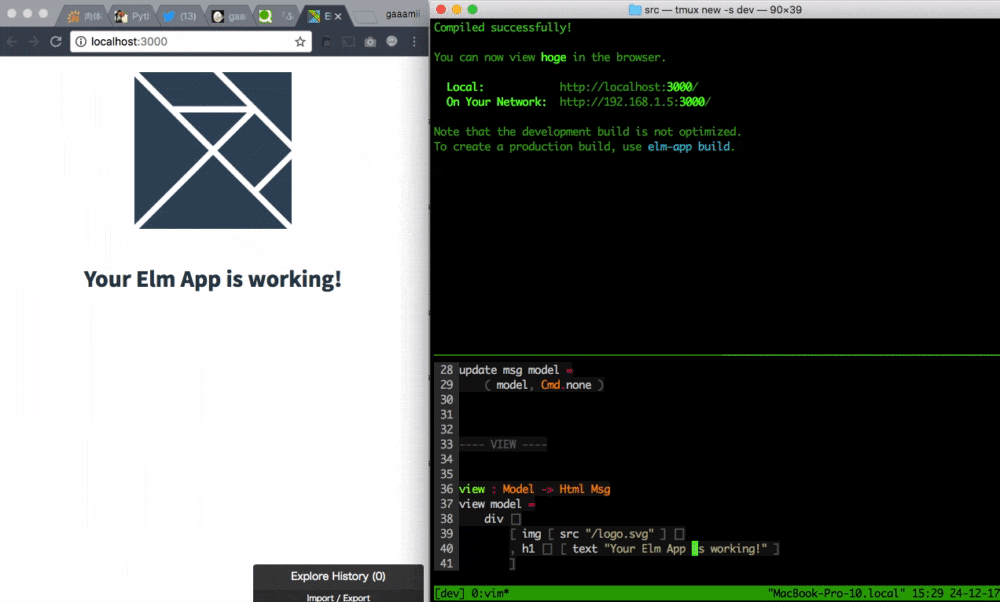
Task: Click "view model =" on line 37
Action: pos(497,504)
